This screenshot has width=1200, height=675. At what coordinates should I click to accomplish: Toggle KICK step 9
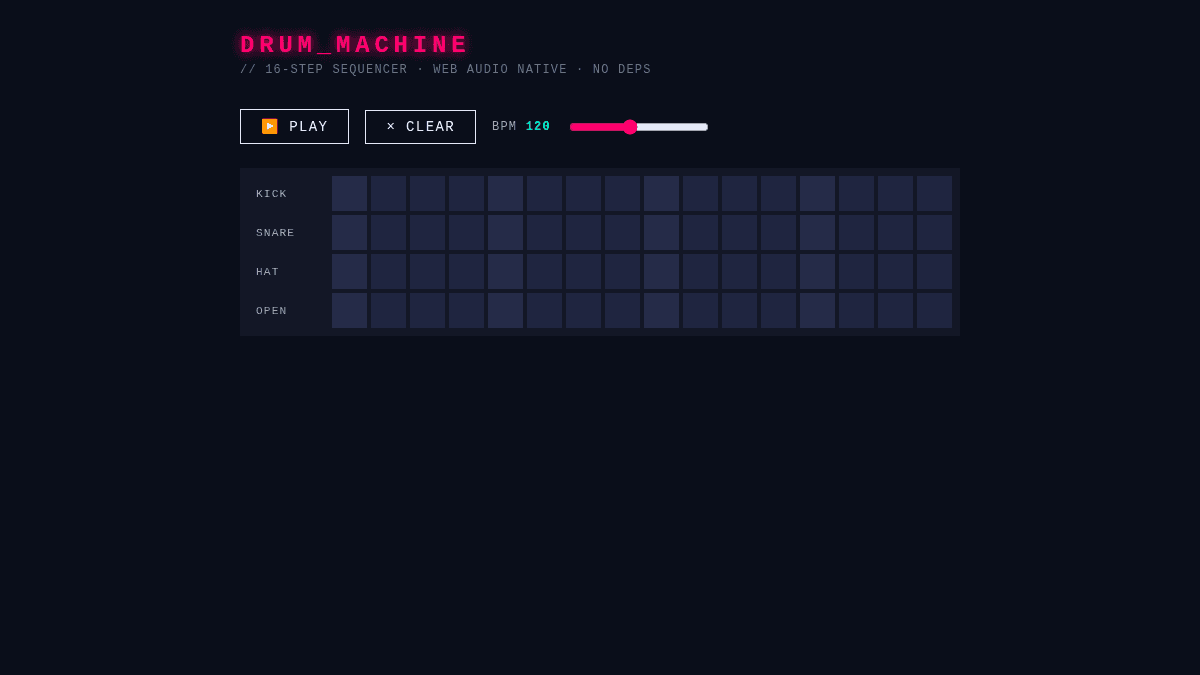661,193
